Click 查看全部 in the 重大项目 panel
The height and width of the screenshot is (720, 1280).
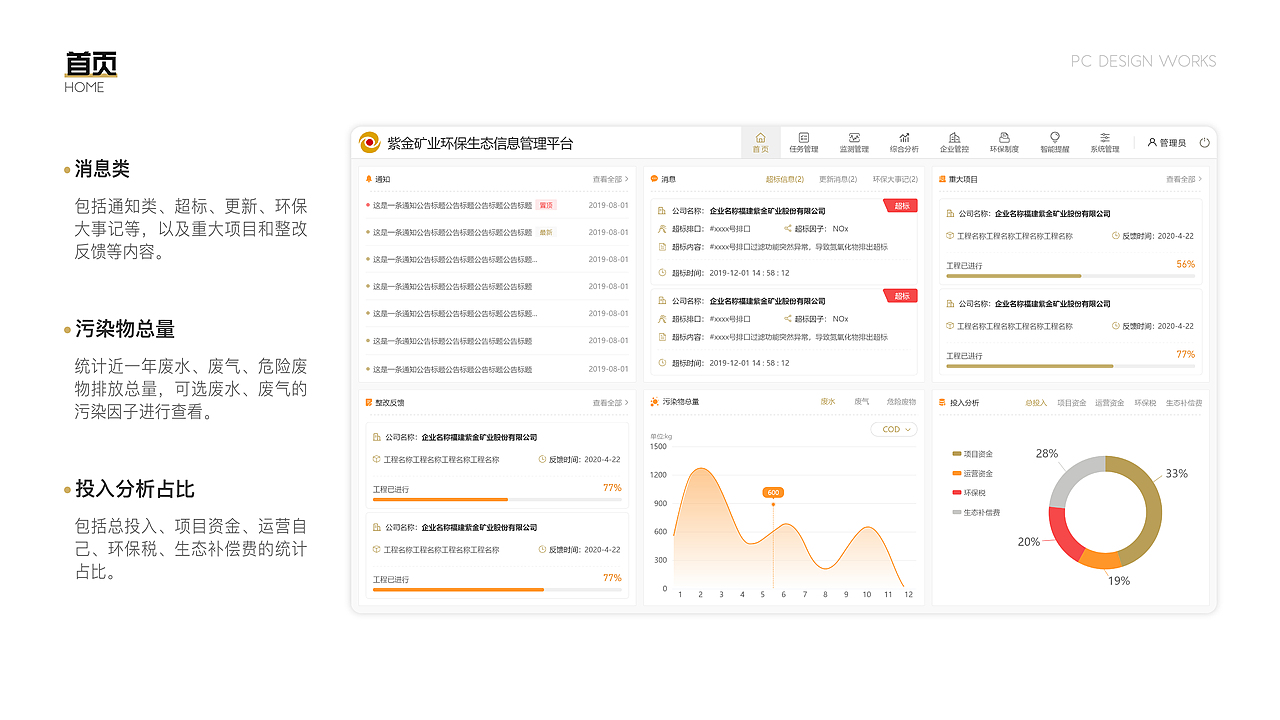point(1184,179)
